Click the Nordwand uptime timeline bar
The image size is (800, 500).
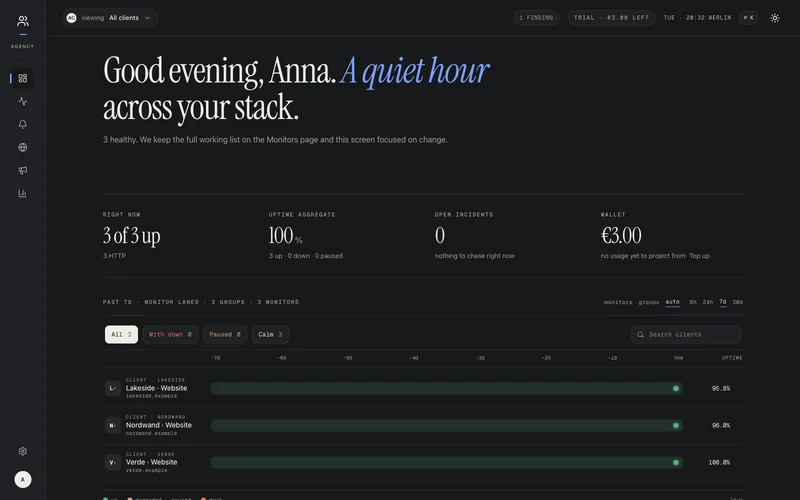click(446, 425)
